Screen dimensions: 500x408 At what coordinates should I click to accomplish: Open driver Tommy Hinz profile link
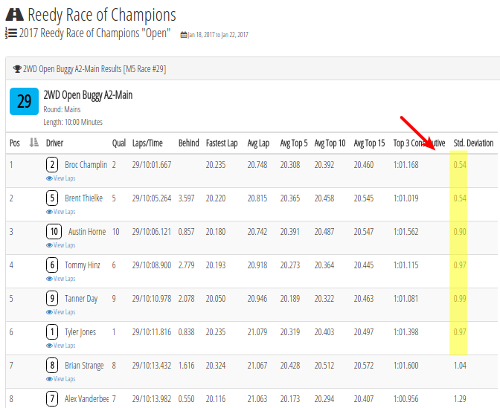(x=82, y=265)
